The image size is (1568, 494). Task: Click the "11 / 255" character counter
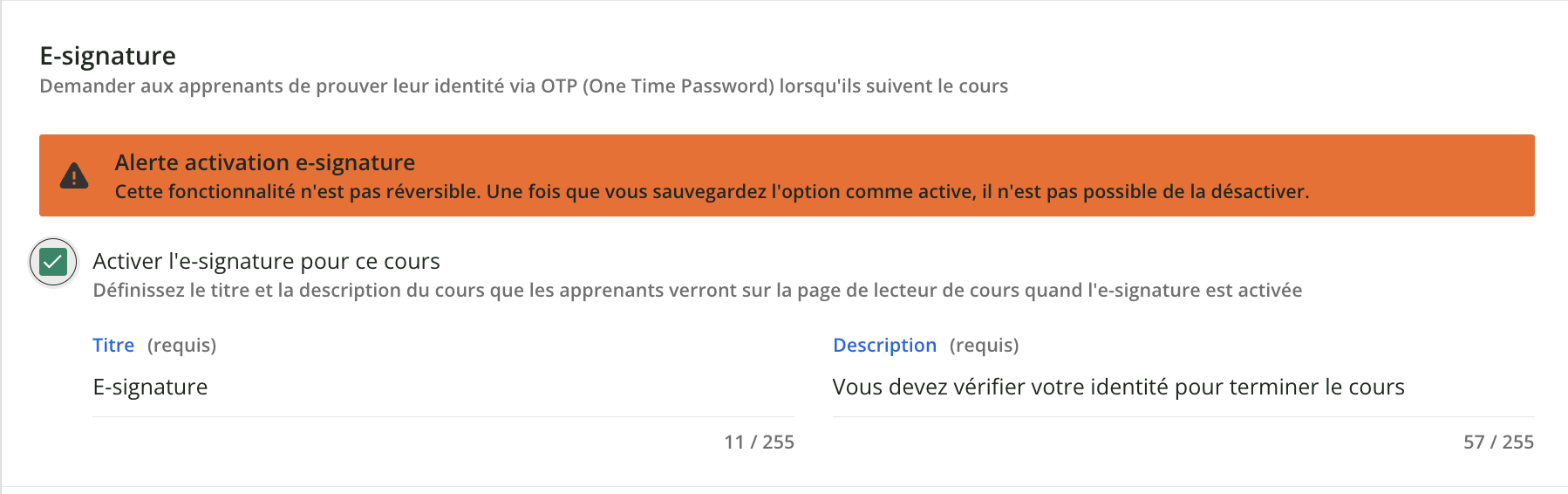(759, 443)
